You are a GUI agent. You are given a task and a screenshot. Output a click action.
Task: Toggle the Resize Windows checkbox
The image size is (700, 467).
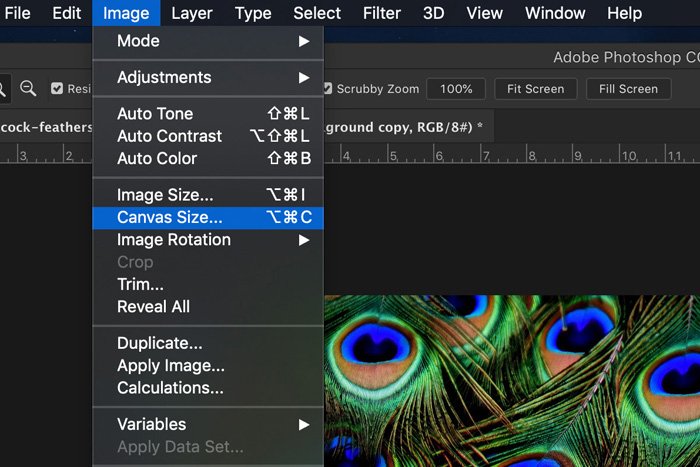click(57, 89)
